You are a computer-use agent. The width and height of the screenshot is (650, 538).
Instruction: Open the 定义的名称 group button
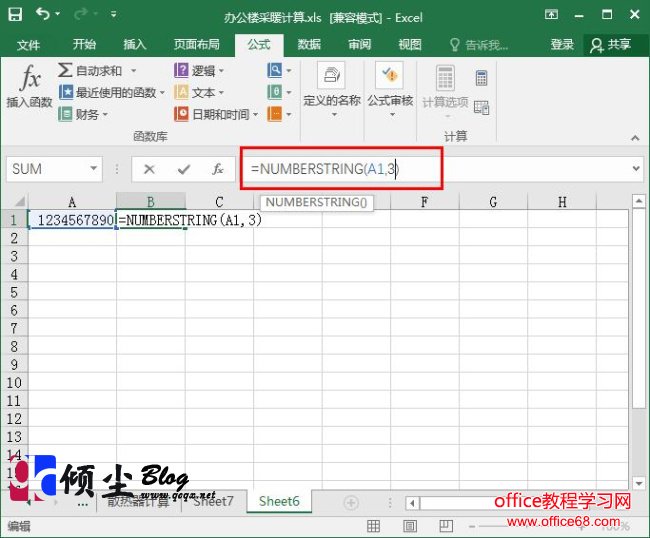point(332,89)
